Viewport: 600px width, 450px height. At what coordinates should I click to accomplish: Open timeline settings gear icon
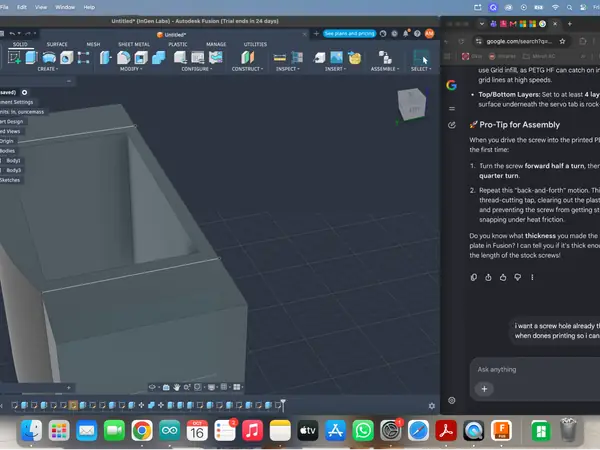click(432, 406)
